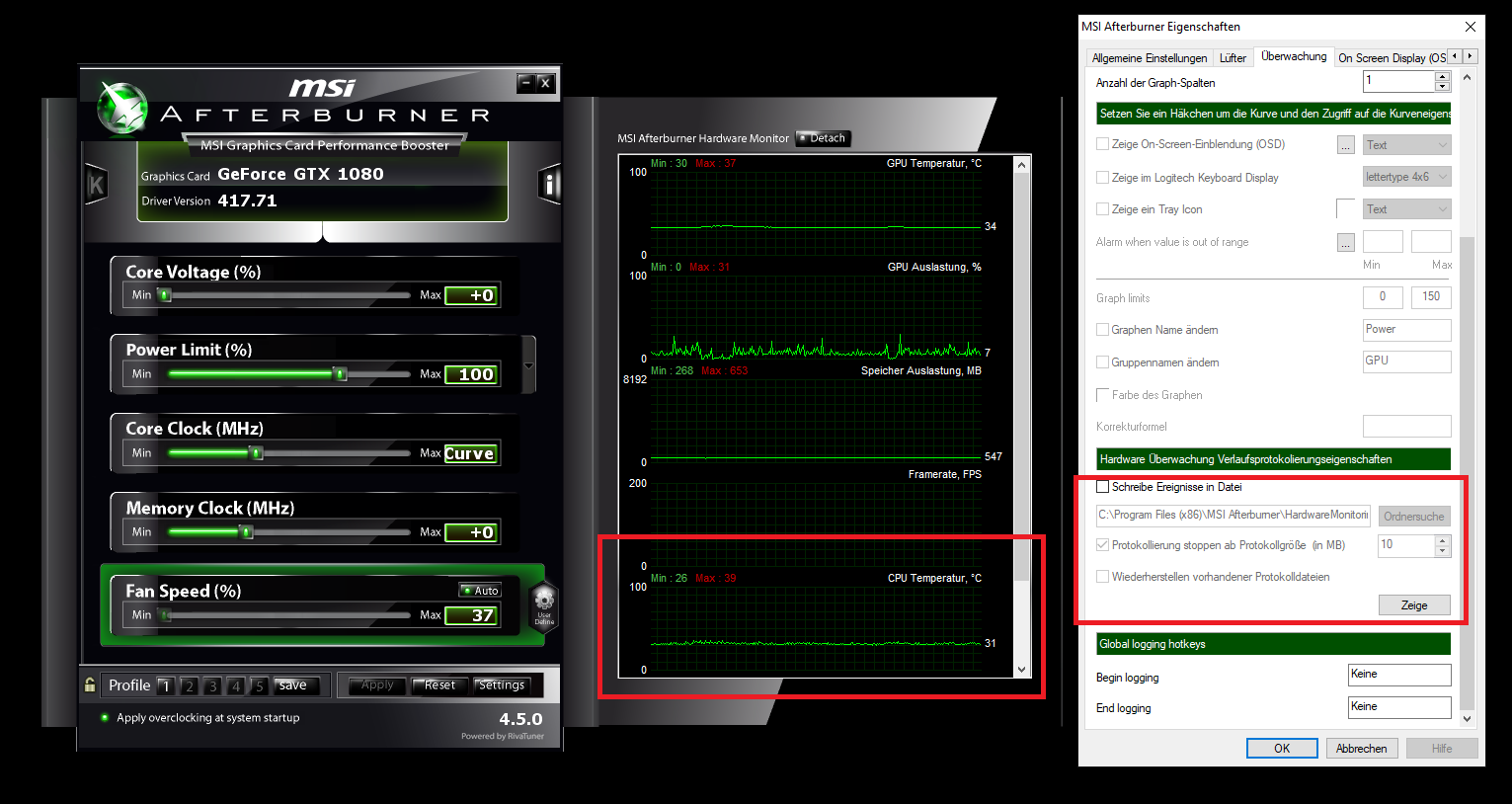Select profile slot 5
This screenshot has width=1512, height=804.
point(258,685)
